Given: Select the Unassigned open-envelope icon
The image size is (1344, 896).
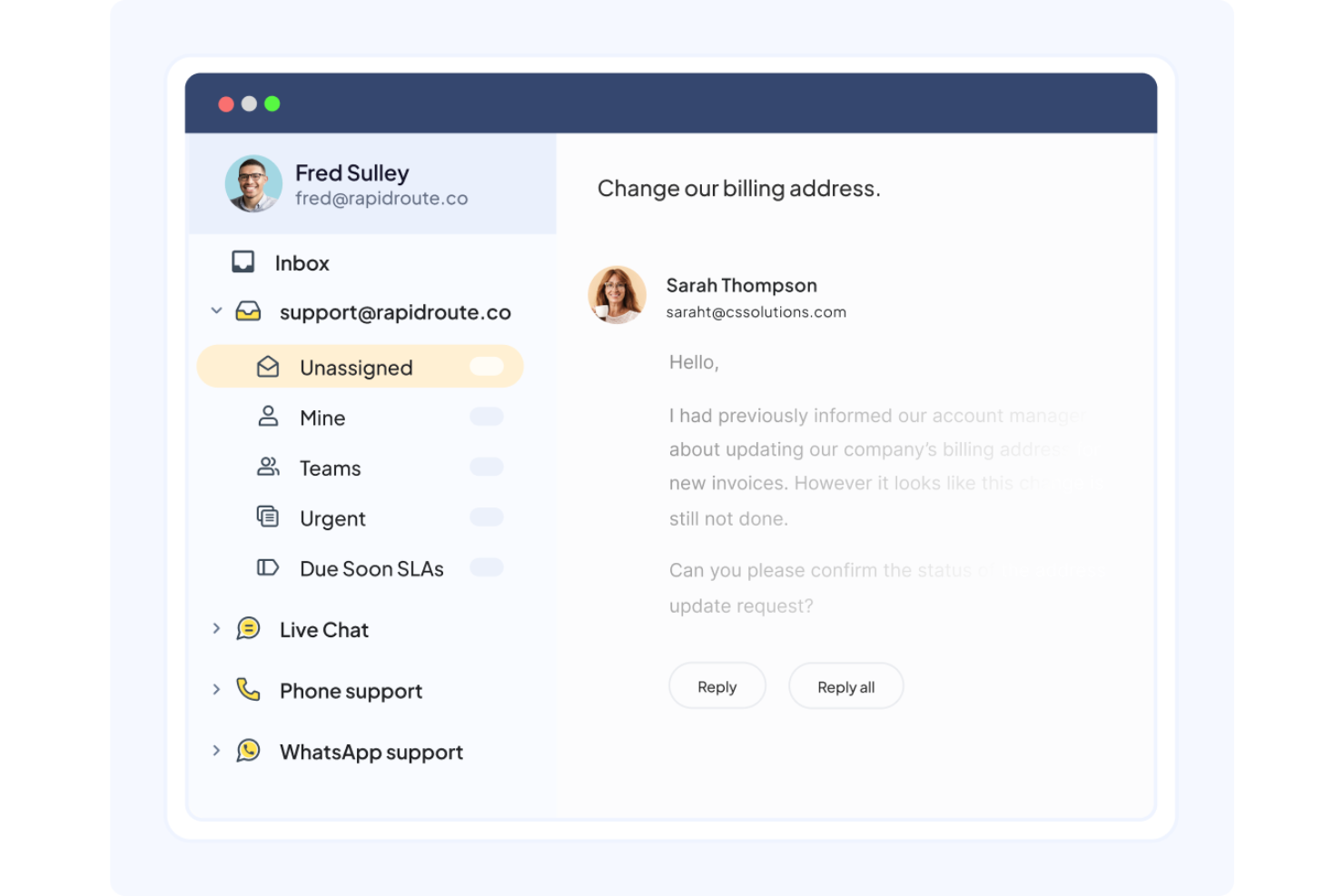Looking at the screenshot, I should point(267,367).
